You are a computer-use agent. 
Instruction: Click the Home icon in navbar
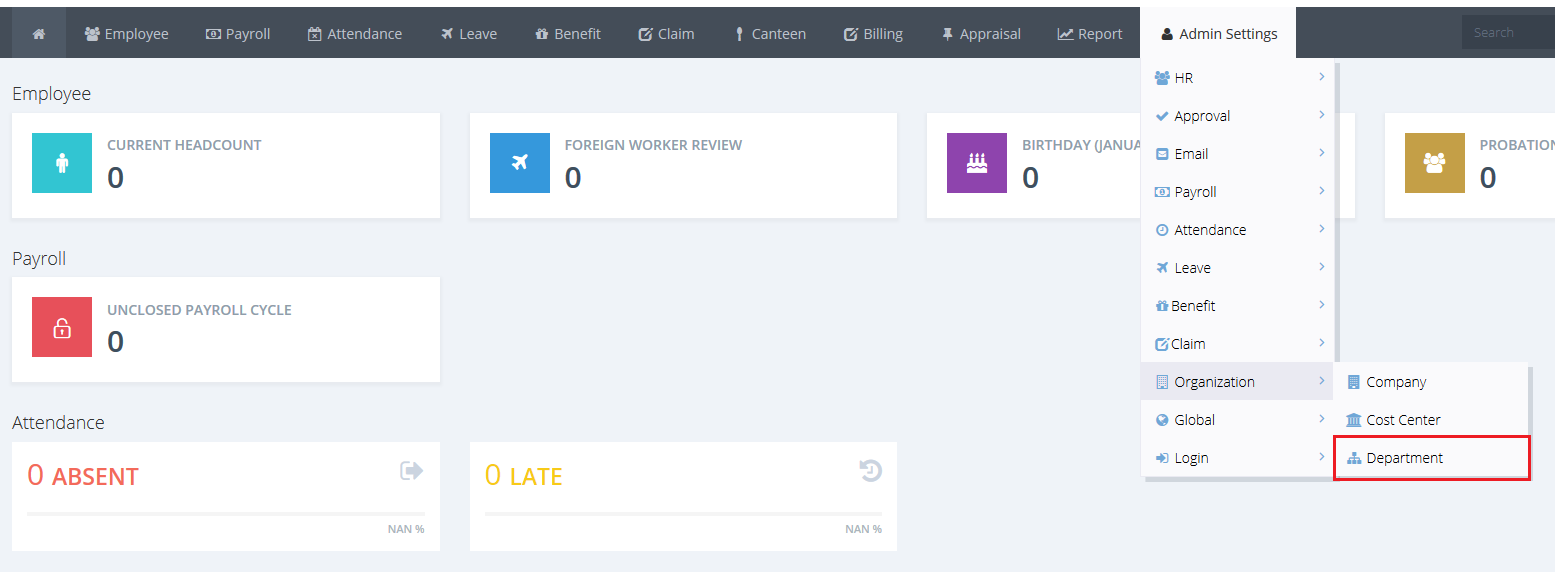[x=39, y=34]
